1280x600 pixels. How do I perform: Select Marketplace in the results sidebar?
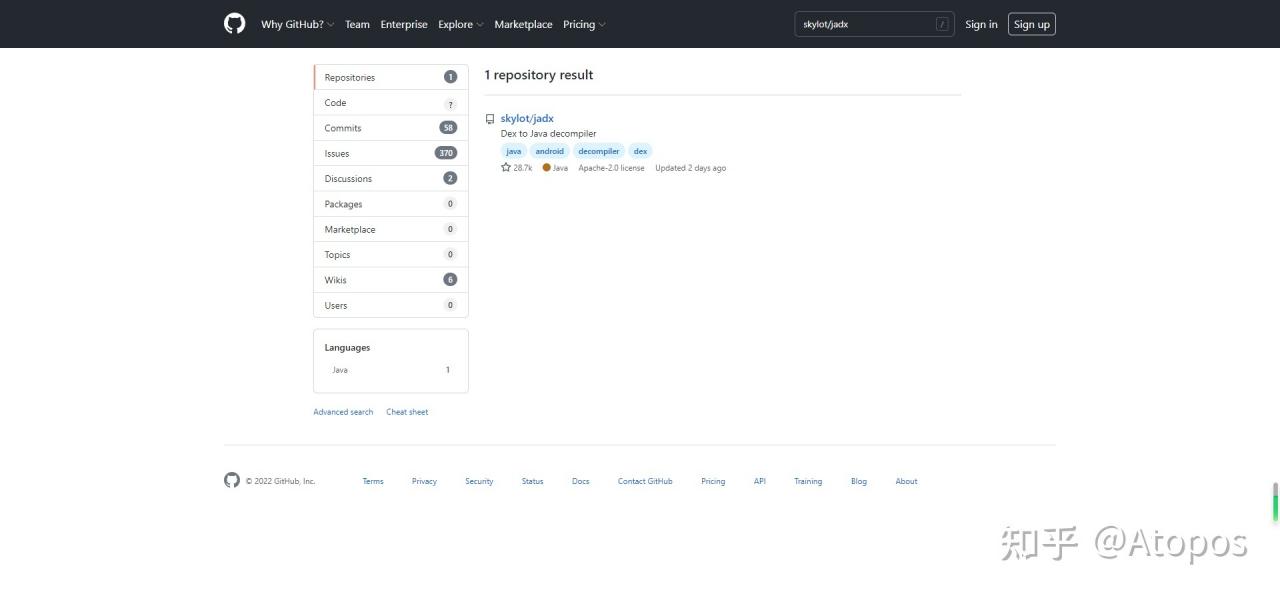click(x=391, y=229)
